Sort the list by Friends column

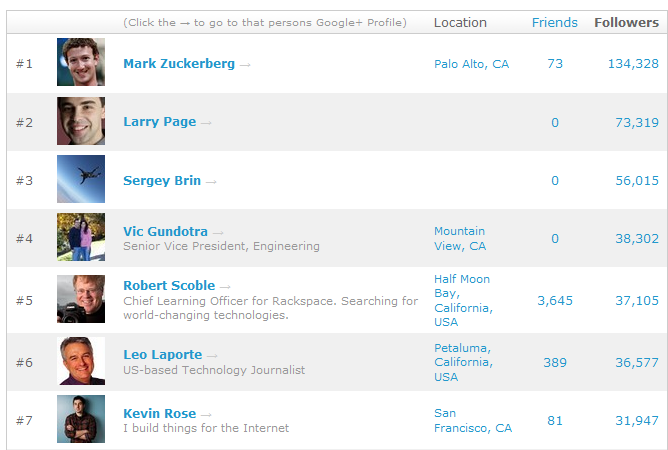point(555,23)
